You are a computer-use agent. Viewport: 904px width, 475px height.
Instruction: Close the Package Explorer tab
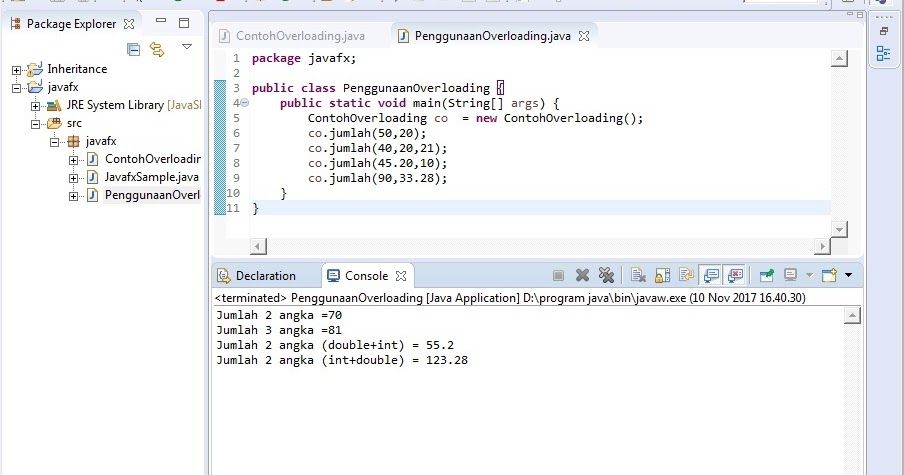point(129,24)
